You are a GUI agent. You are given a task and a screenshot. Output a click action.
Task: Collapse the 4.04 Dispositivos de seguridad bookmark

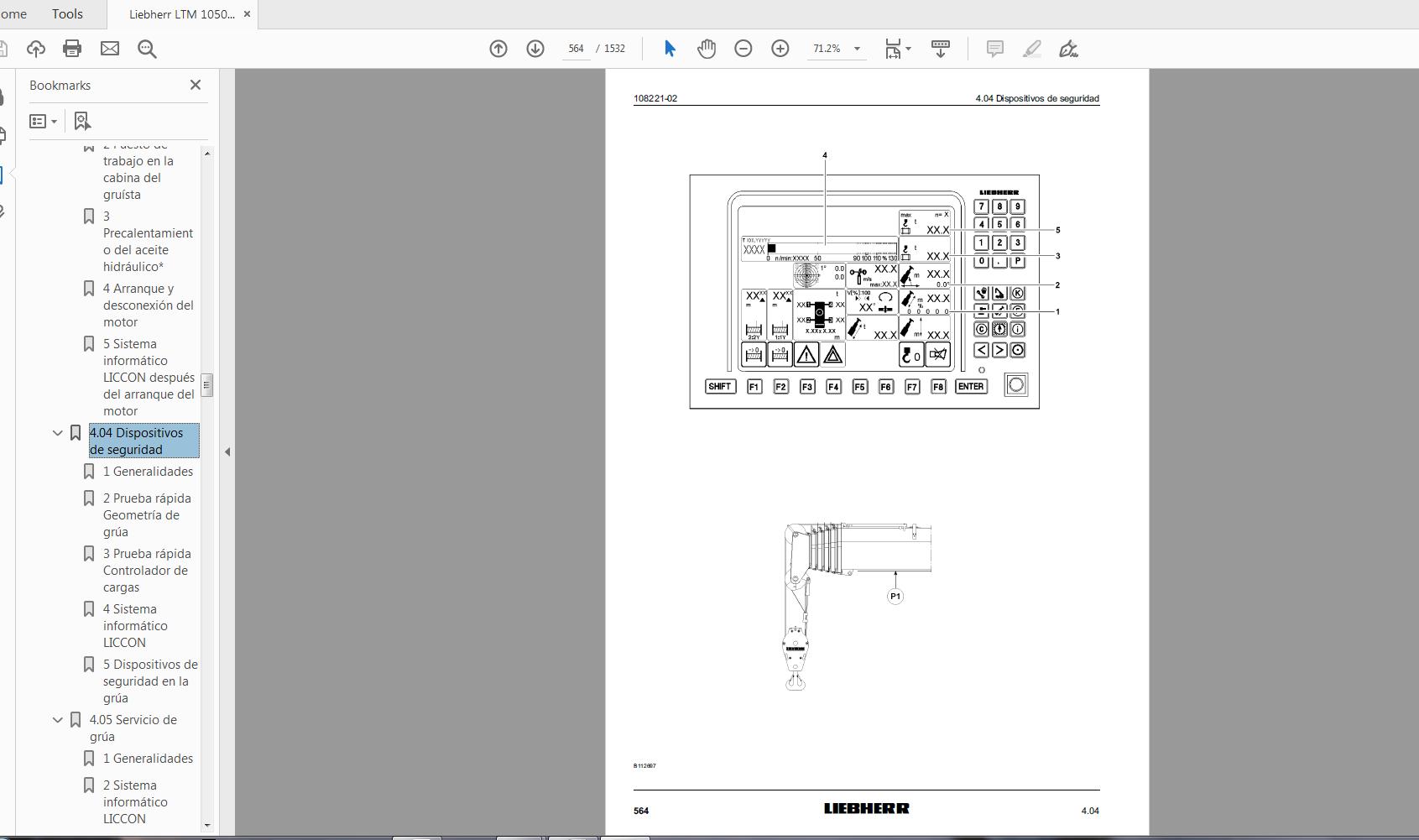tap(58, 433)
